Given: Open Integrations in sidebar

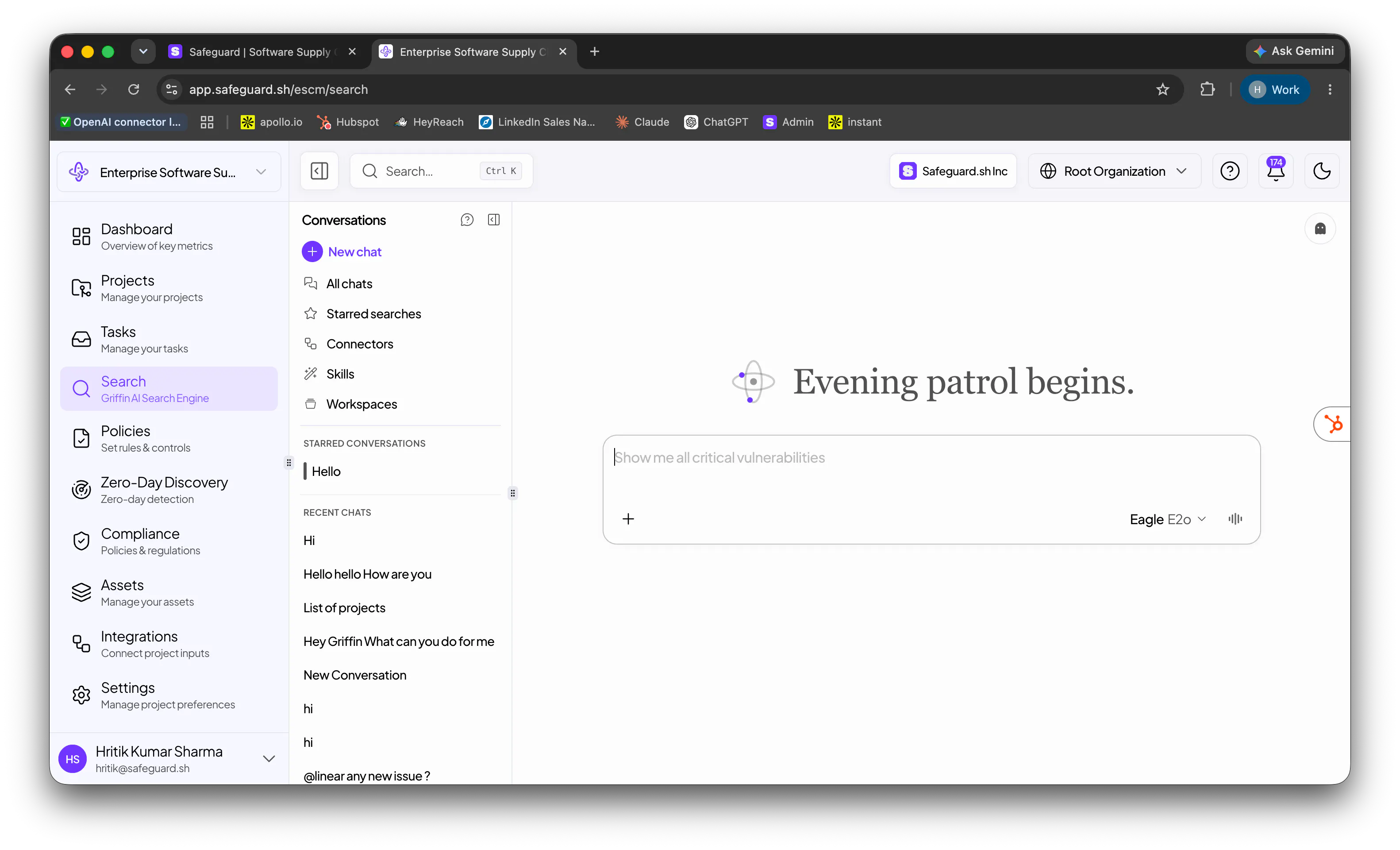Looking at the screenshot, I should [x=169, y=644].
